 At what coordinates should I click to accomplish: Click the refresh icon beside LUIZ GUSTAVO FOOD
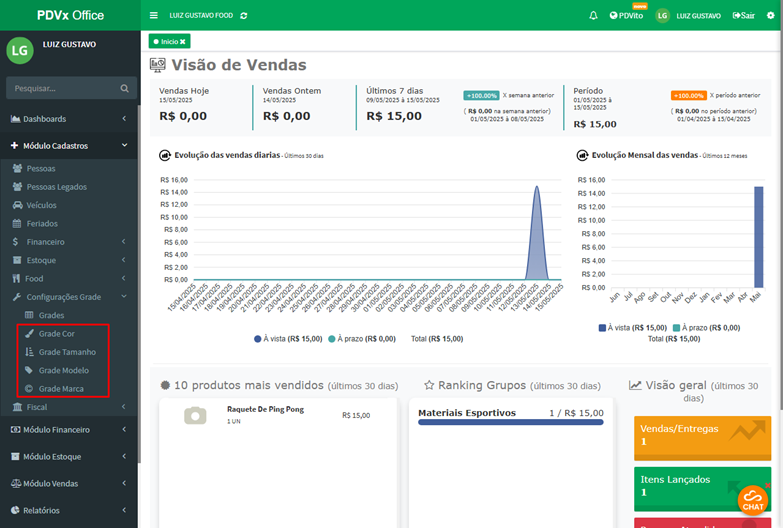click(245, 16)
